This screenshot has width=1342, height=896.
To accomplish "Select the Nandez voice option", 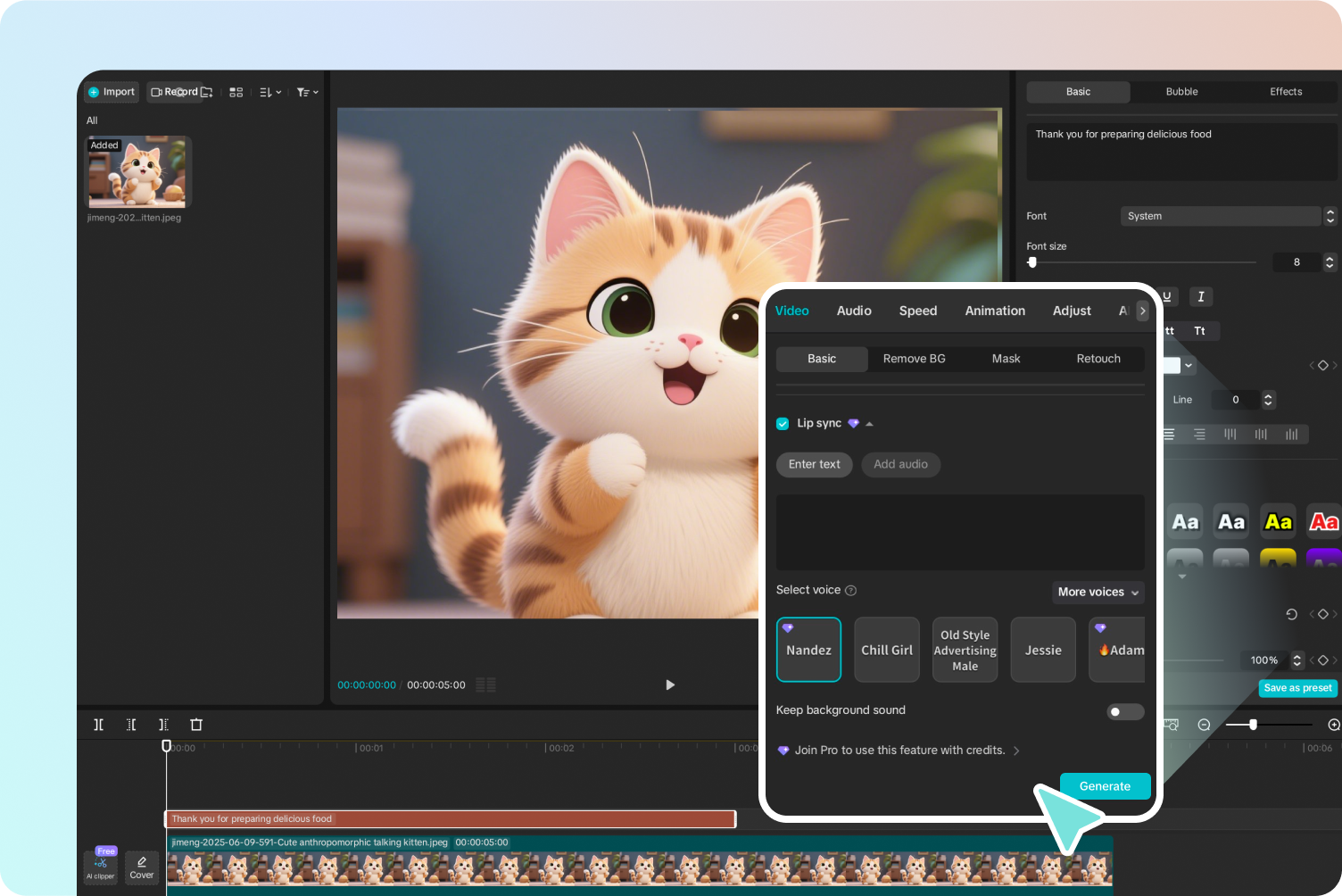I will tap(808, 650).
